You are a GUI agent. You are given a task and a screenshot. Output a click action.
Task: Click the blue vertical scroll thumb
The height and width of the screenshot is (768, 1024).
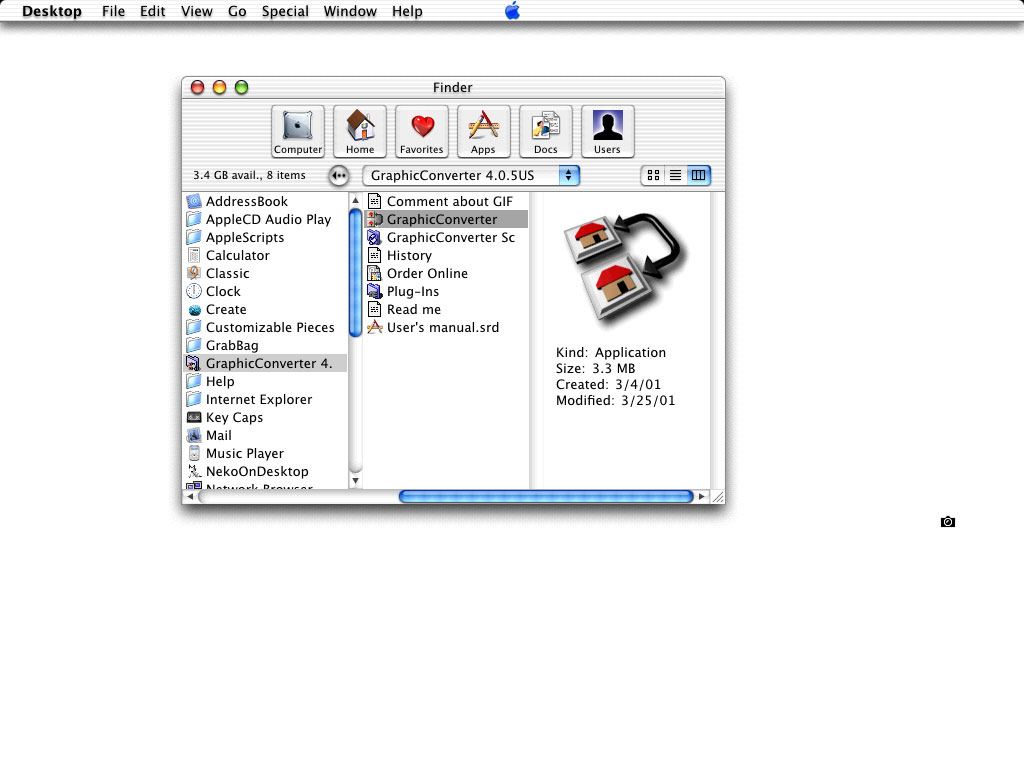click(355, 273)
